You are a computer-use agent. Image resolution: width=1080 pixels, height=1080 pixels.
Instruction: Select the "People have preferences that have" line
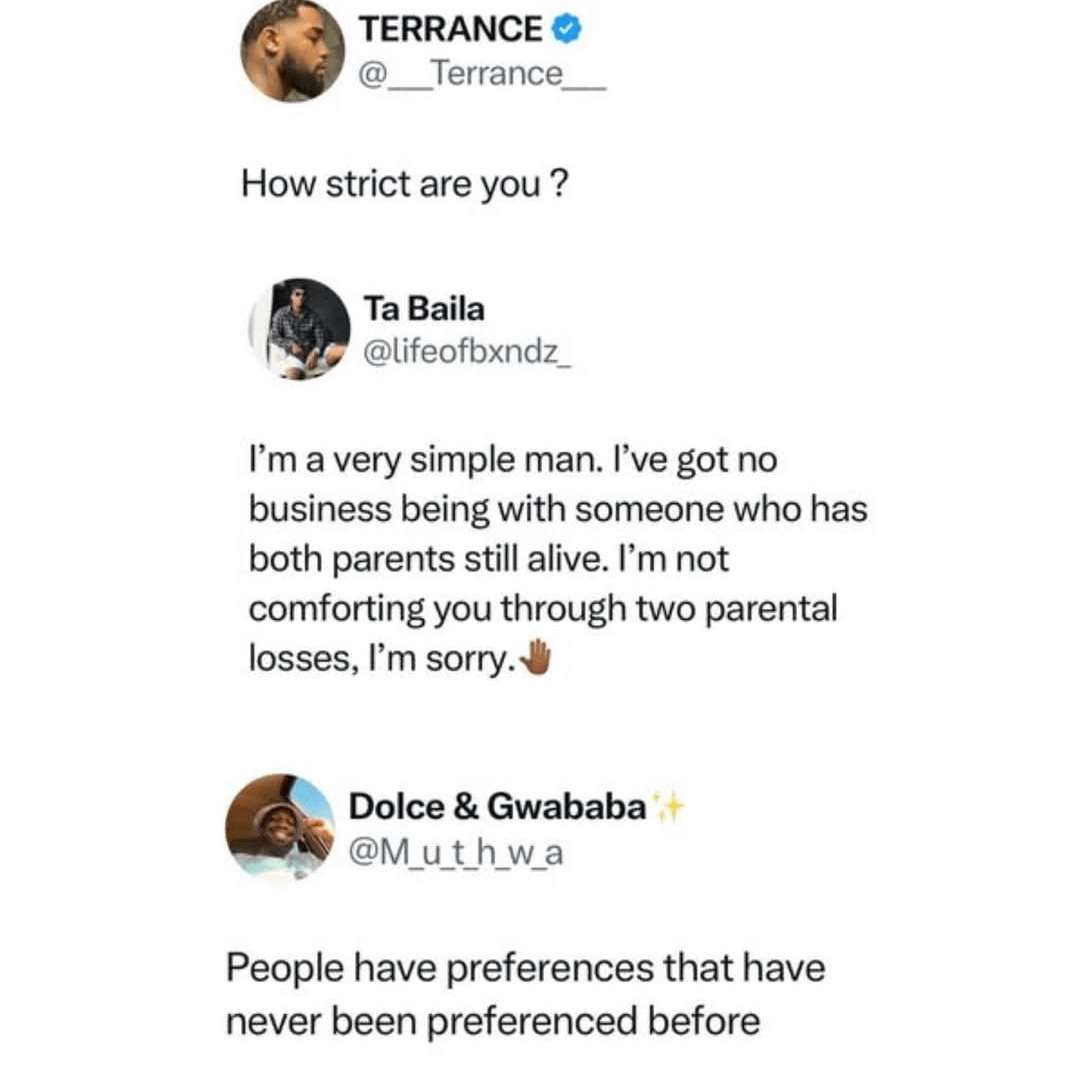tap(525, 969)
